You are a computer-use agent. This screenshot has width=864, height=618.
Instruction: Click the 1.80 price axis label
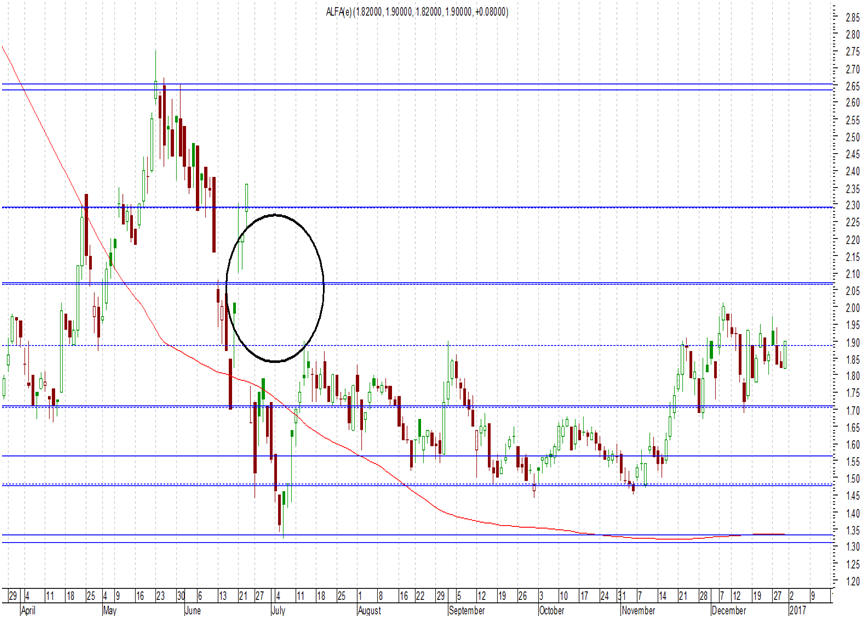point(852,376)
